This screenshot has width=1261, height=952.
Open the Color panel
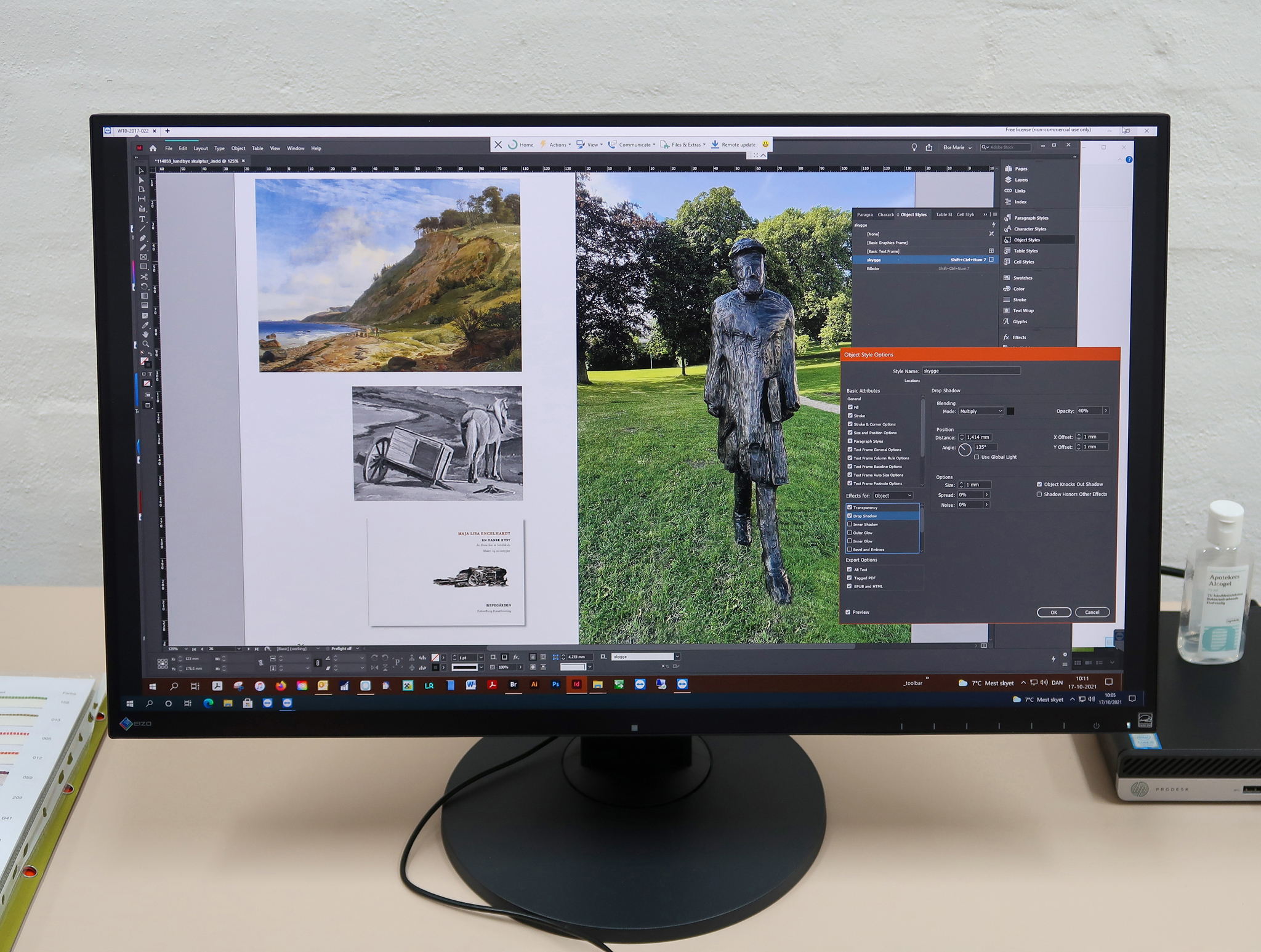pyautogui.click(x=1014, y=289)
